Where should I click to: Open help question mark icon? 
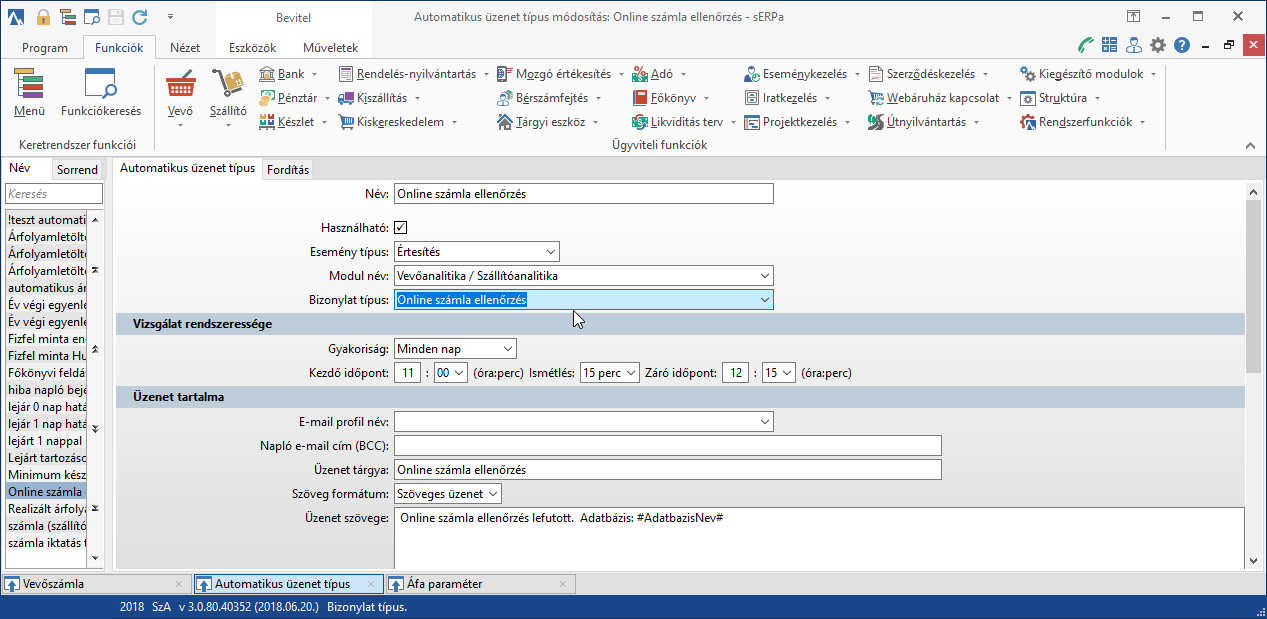1182,45
